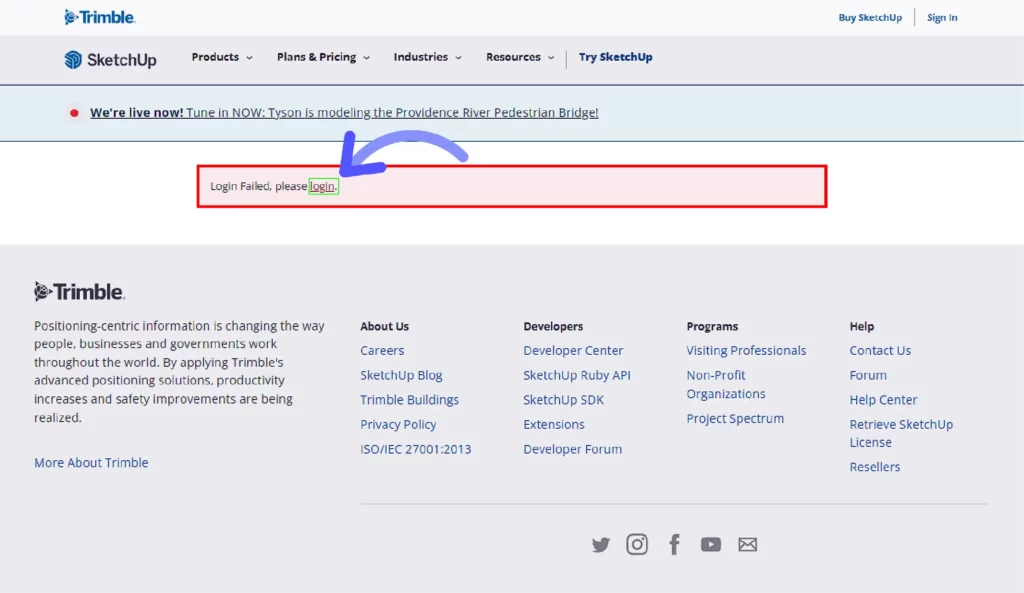Expand the Plans & Pricing menu
This screenshot has height=593, width=1024.
[323, 57]
